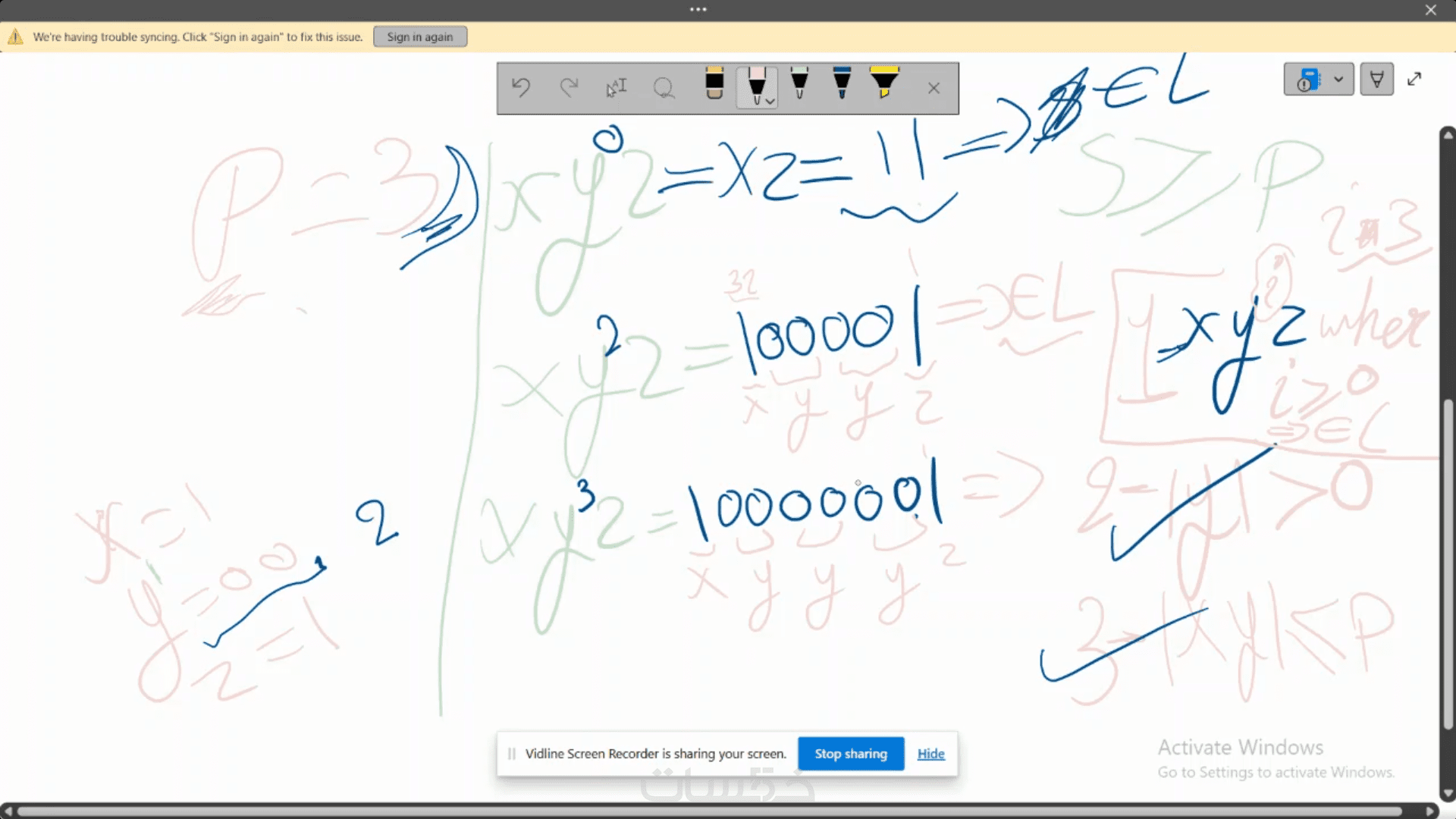The height and width of the screenshot is (819, 1456).
Task: Select the light green pen
Action: click(799, 83)
